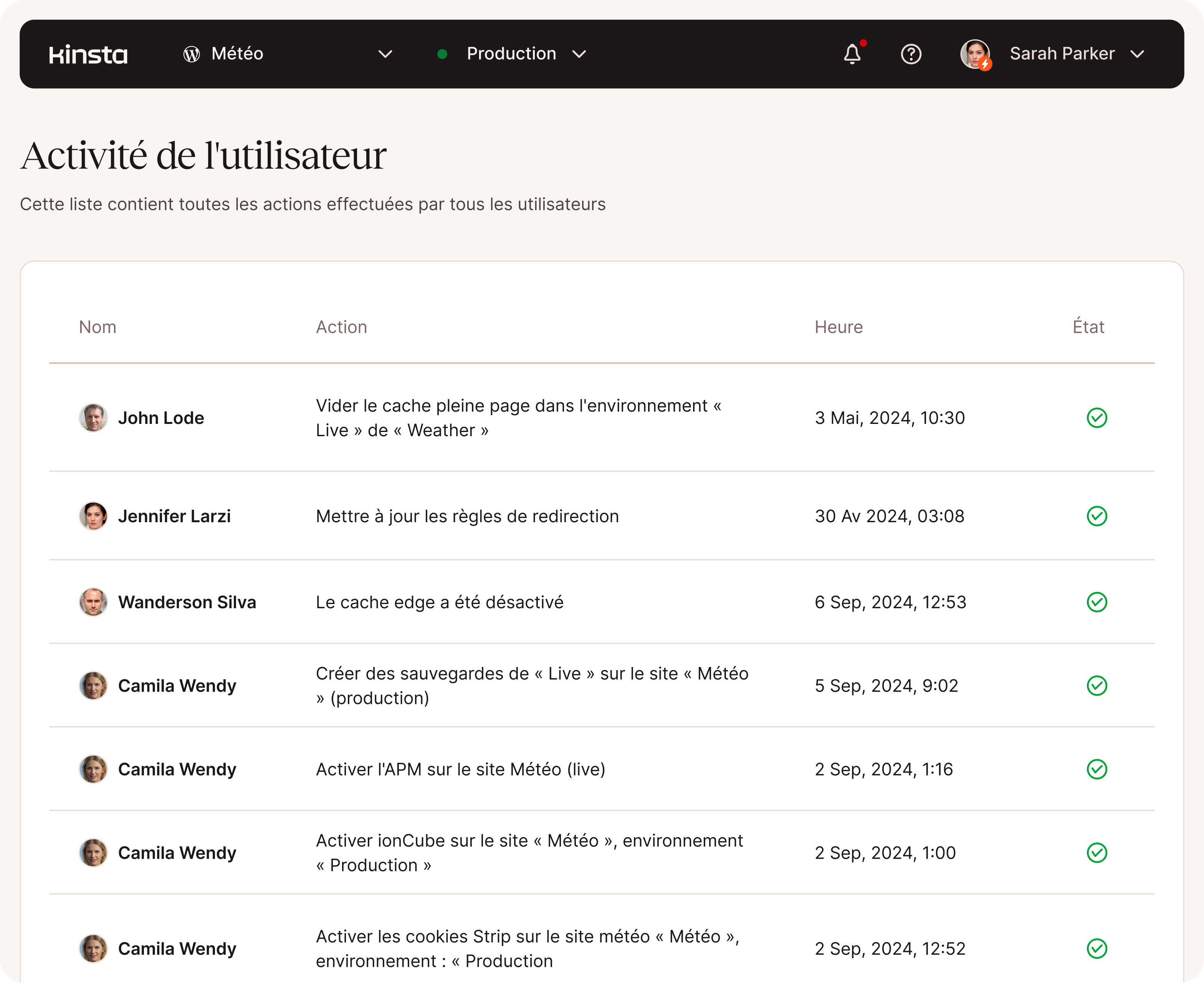Expand the Météo site selector dropdown
This screenshot has width=1204, height=983.
click(385, 55)
